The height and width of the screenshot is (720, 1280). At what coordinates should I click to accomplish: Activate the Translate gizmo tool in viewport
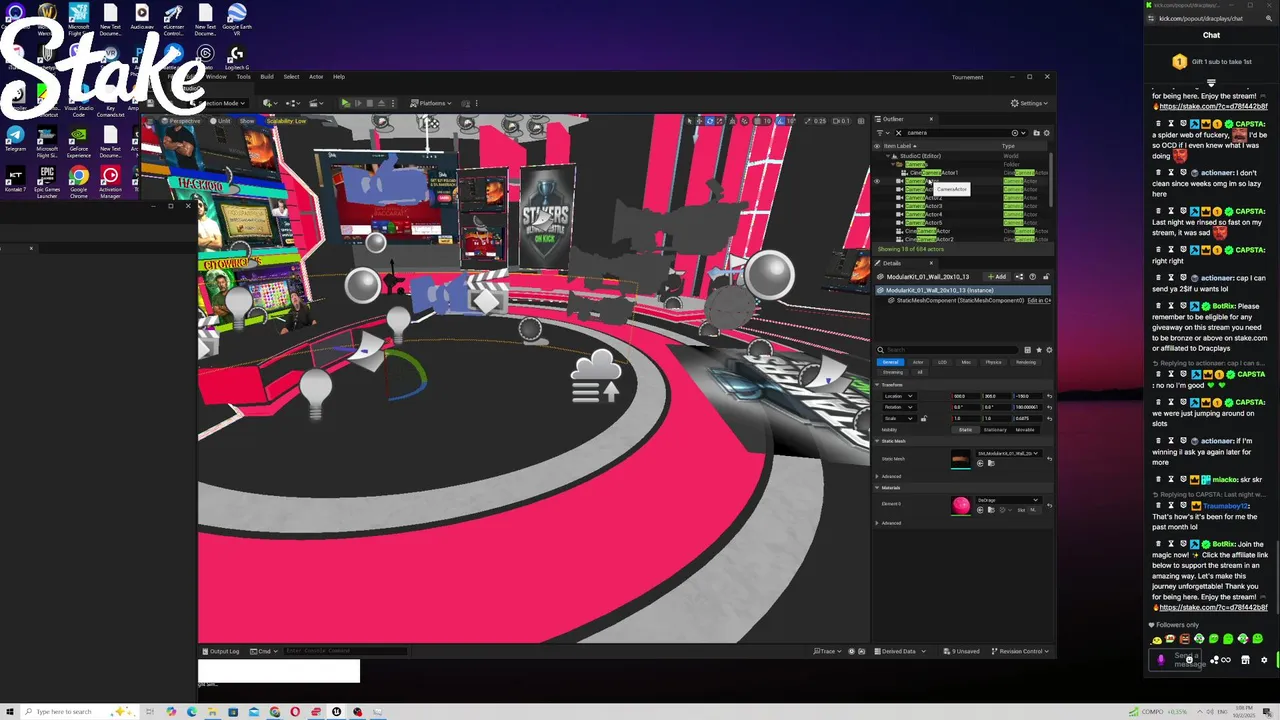tap(700, 121)
